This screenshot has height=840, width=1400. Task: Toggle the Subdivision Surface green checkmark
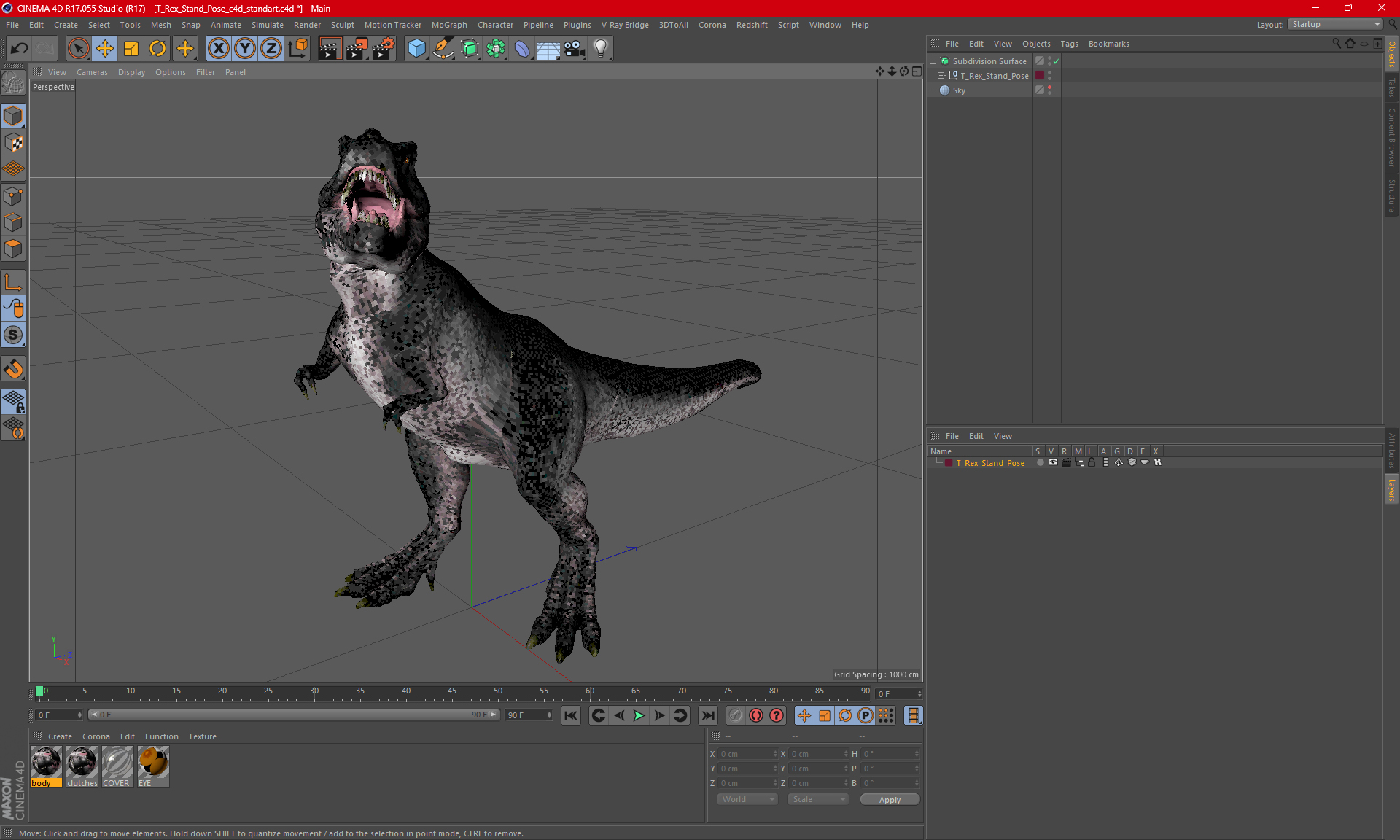[x=1056, y=61]
